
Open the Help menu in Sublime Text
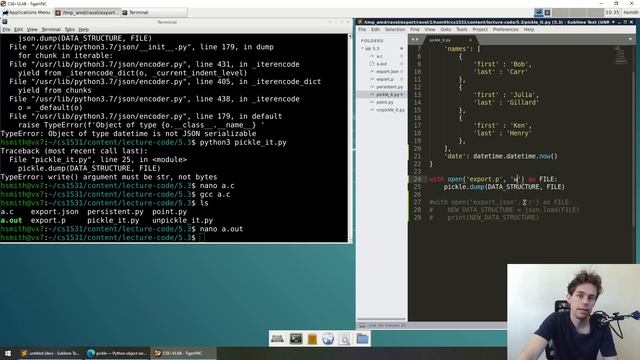(x=529, y=29)
